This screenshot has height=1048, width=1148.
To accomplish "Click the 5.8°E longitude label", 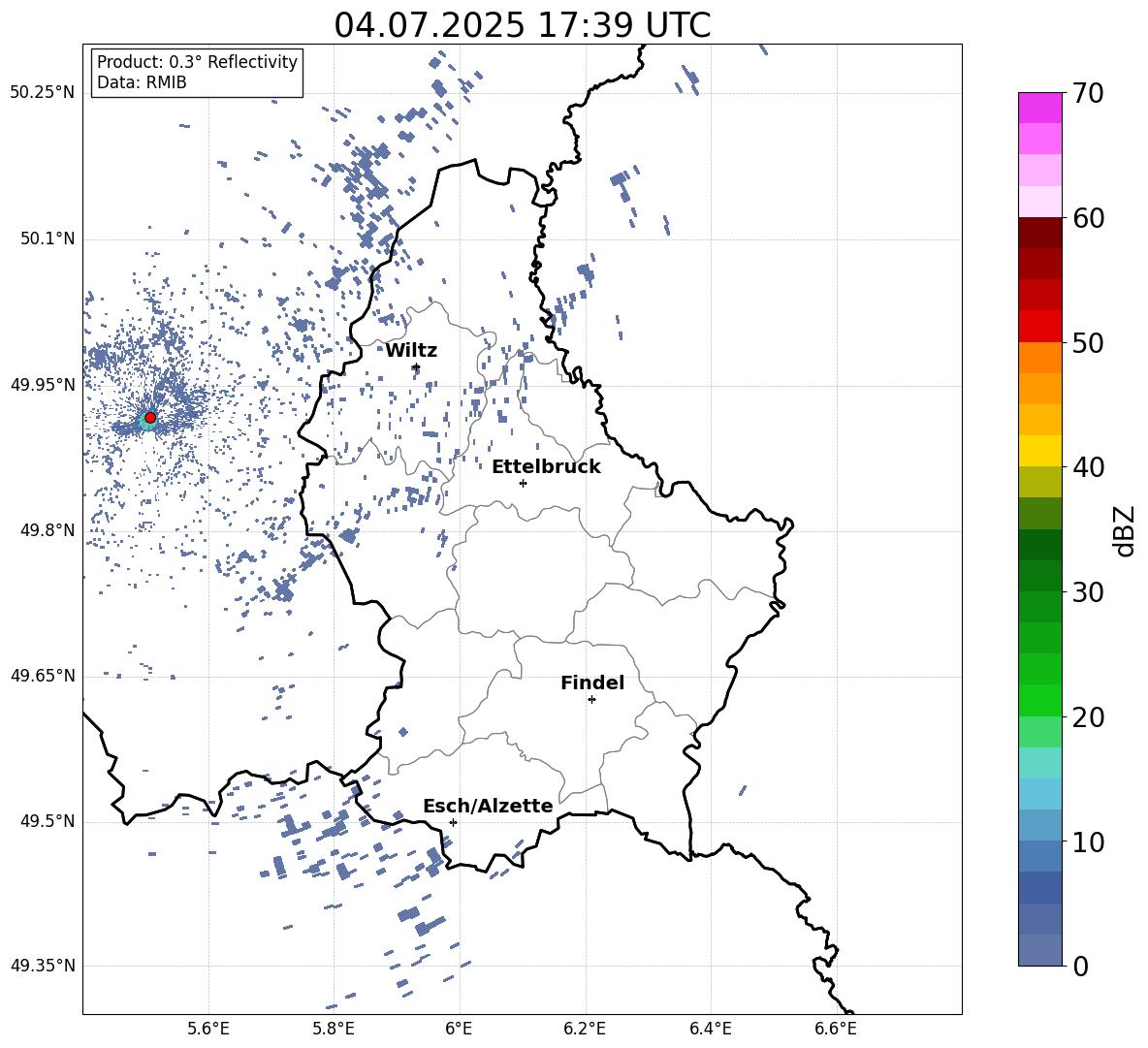I will 334,1029.
